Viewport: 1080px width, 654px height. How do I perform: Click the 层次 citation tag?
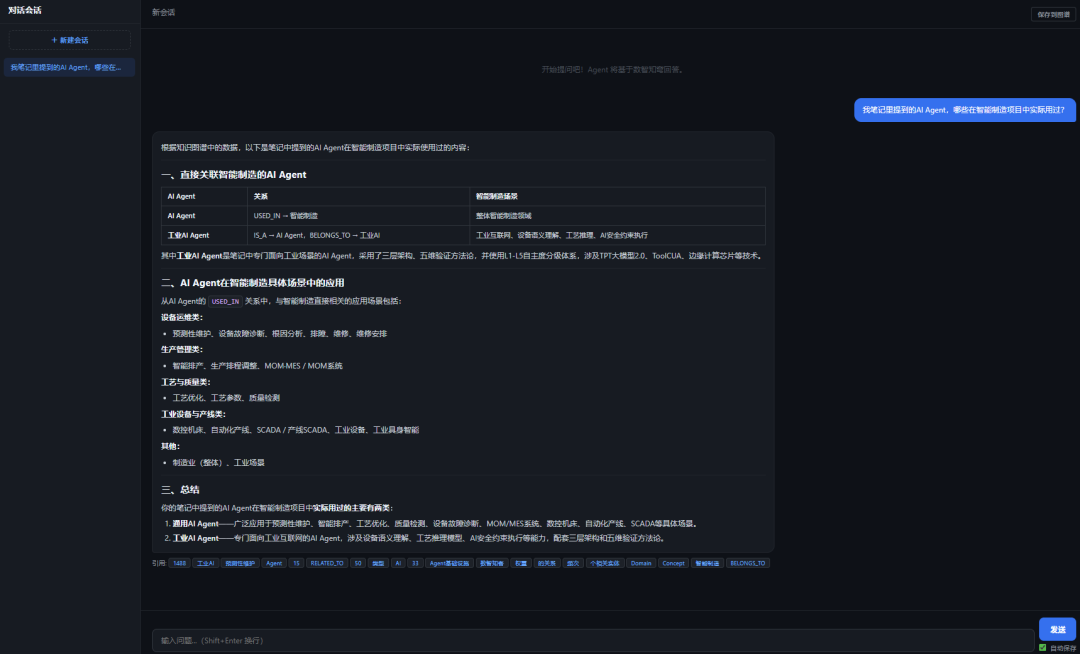coord(572,563)
